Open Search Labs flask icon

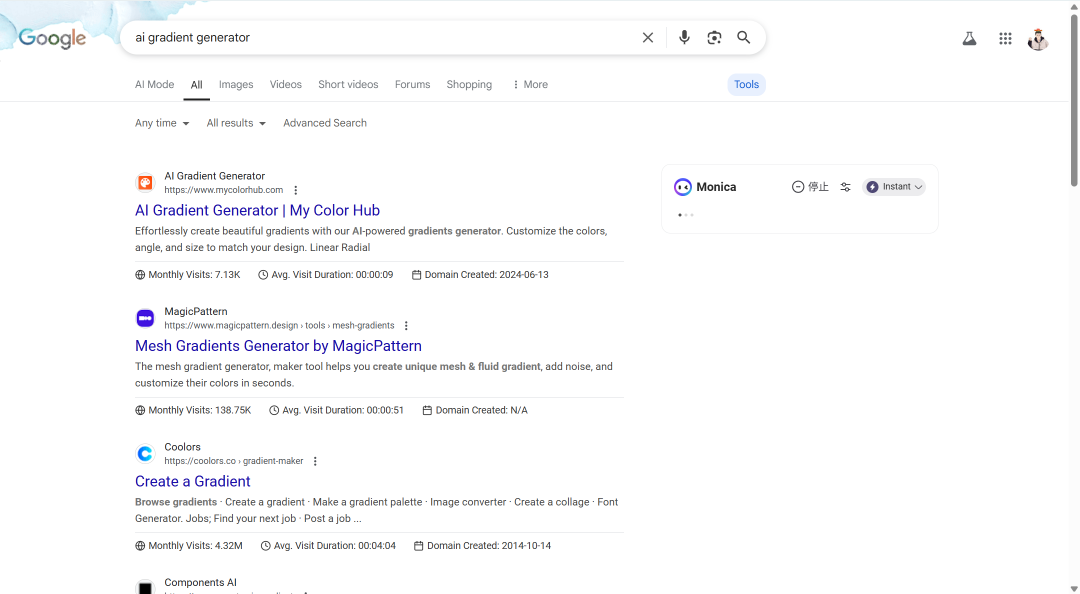click(x=969, y=39)
